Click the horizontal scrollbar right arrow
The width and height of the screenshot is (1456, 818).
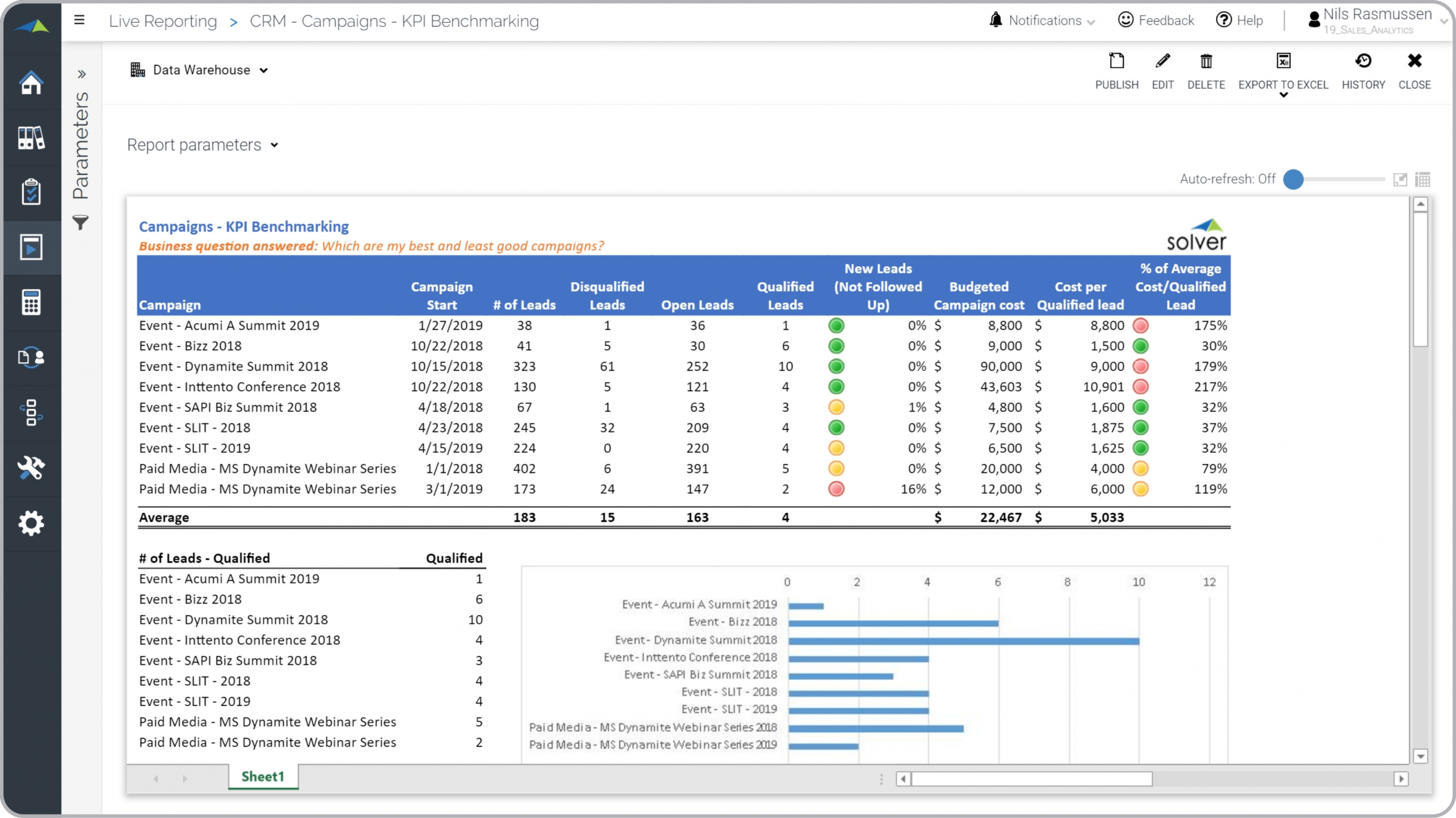[1401, 779]
